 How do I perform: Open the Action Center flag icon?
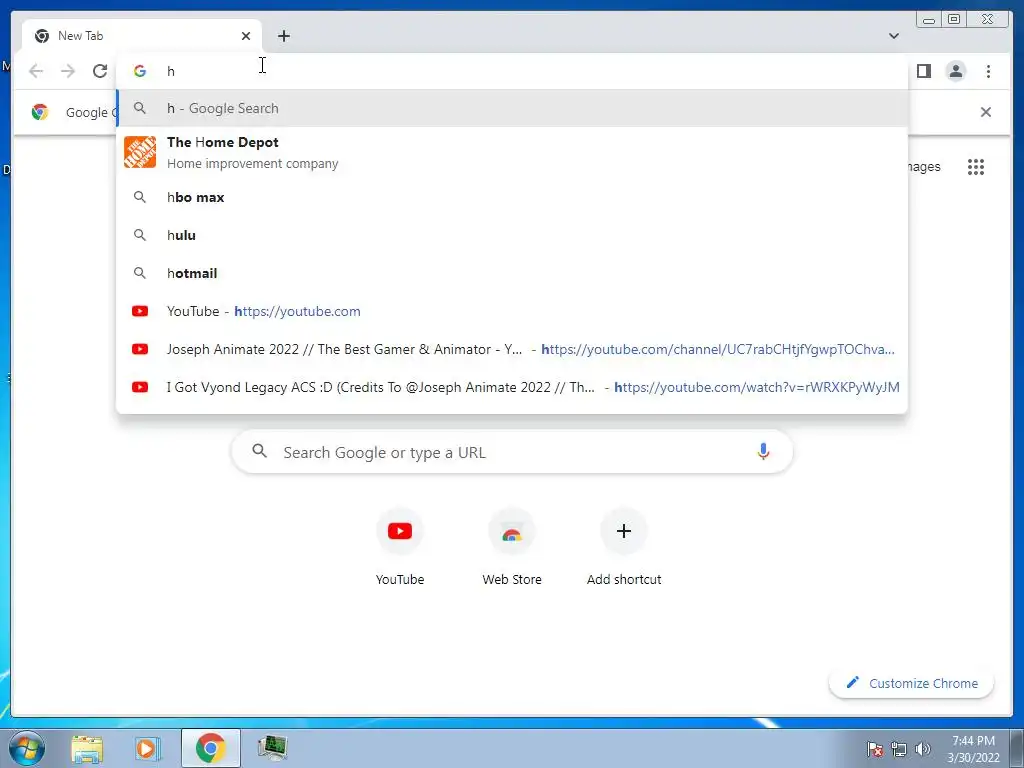[874, 749]
